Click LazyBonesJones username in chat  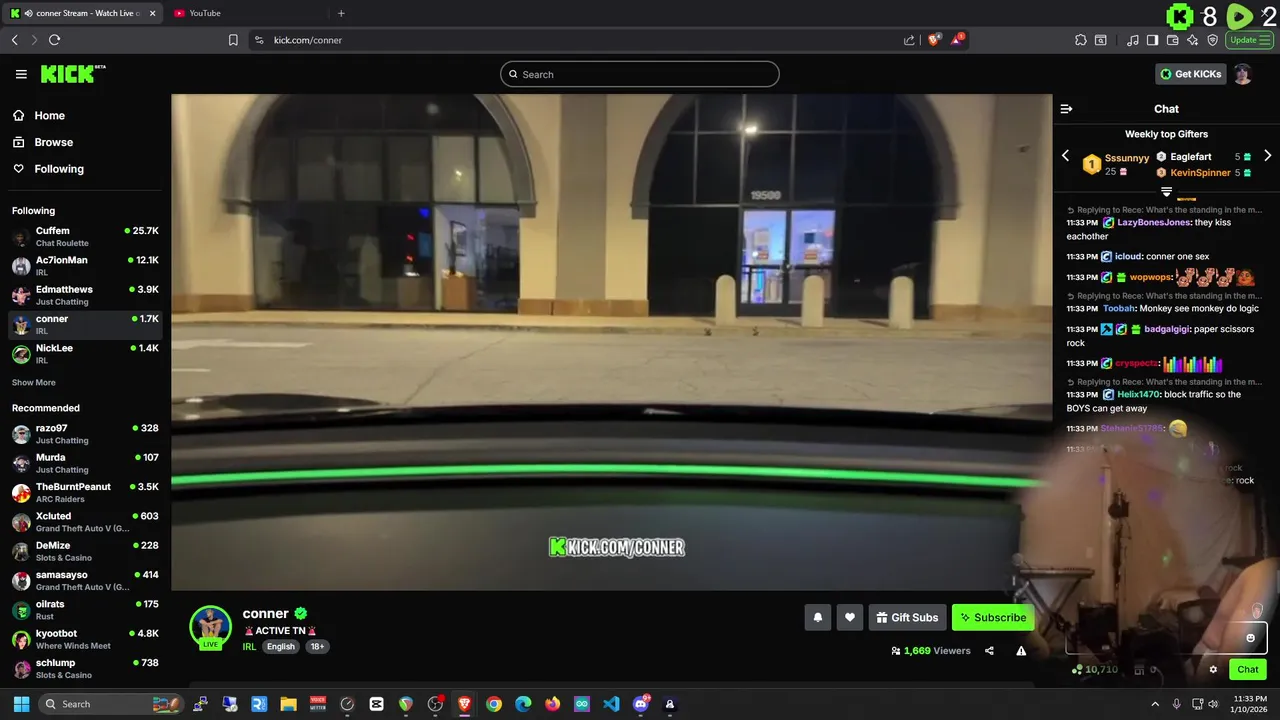click(x=1154, y=223)
